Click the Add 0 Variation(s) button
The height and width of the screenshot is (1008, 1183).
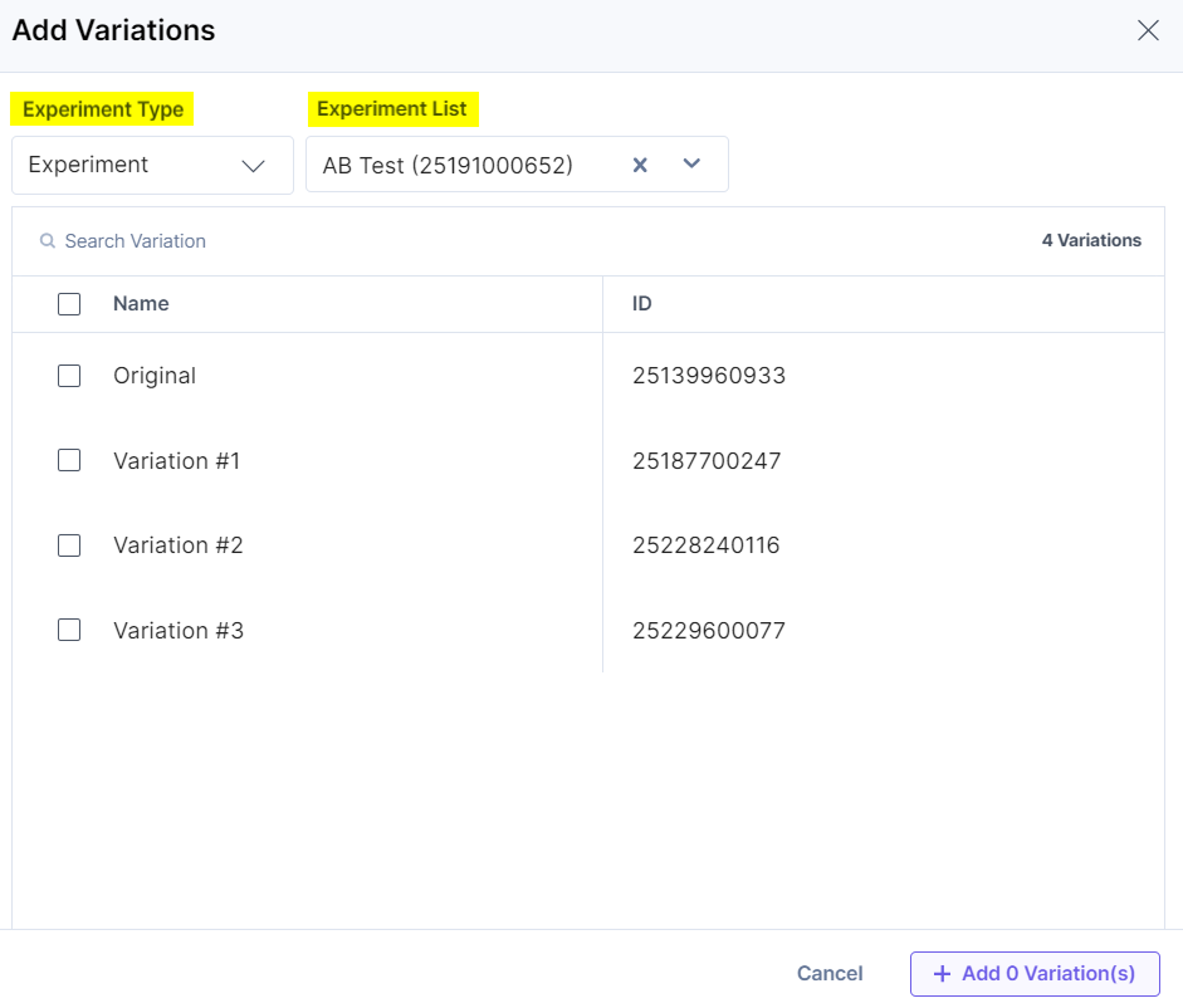1035,974
